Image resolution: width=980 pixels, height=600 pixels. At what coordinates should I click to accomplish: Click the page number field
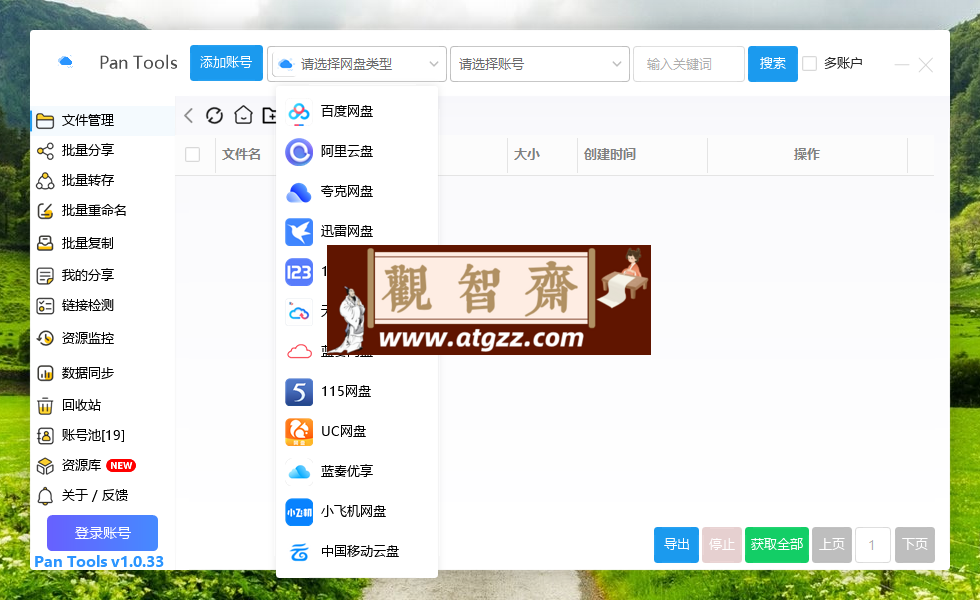click(873, 545)
